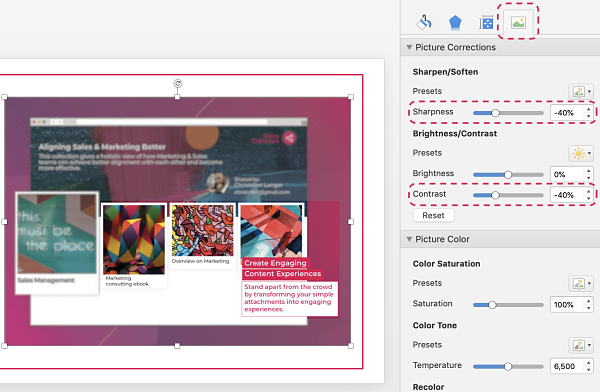600x392 pixels.
Task: Select the 'this must be the place' thumbnail
Action: coord(57,233)
